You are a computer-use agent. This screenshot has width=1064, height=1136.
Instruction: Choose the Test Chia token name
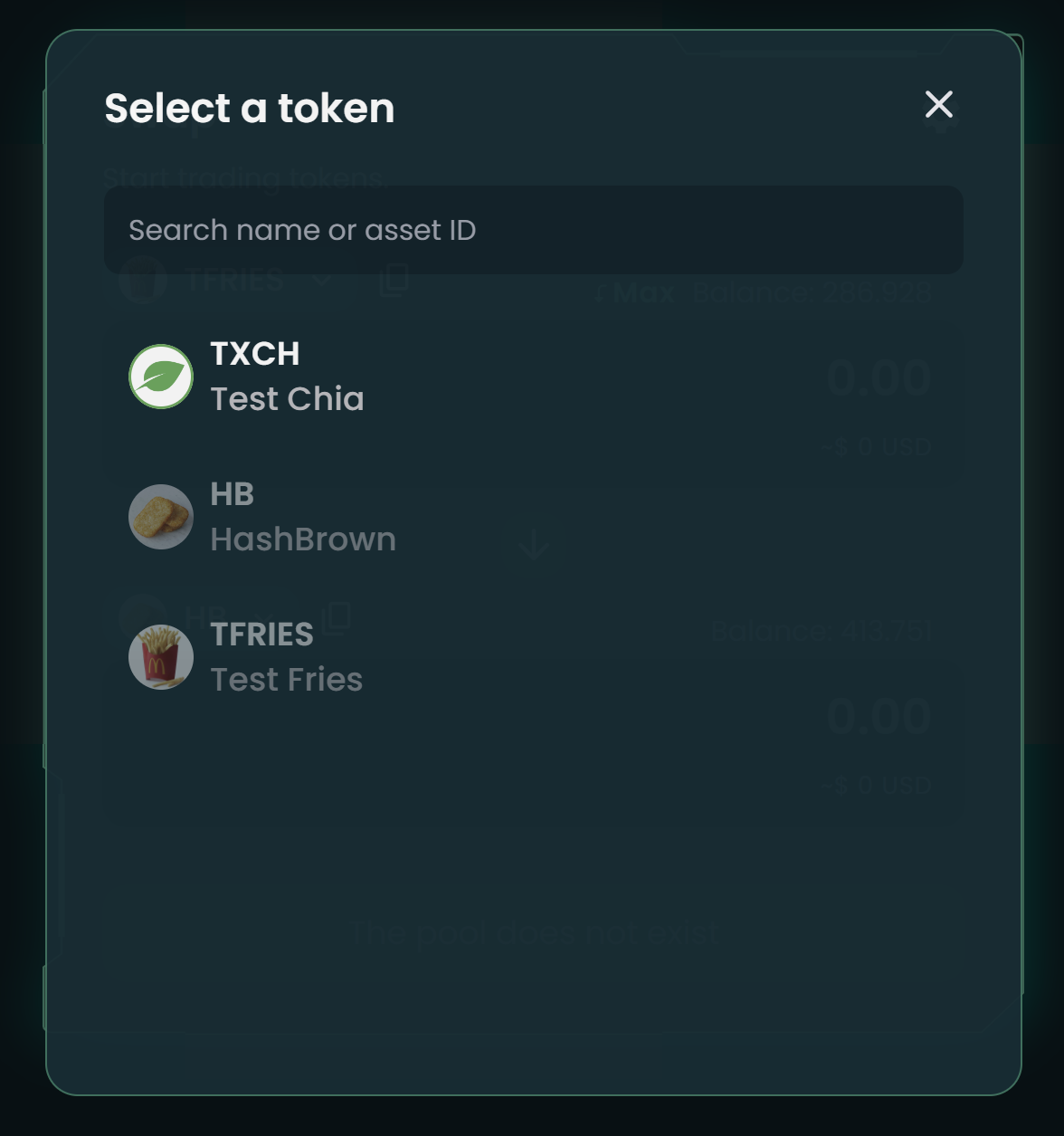tap(287, 399)
